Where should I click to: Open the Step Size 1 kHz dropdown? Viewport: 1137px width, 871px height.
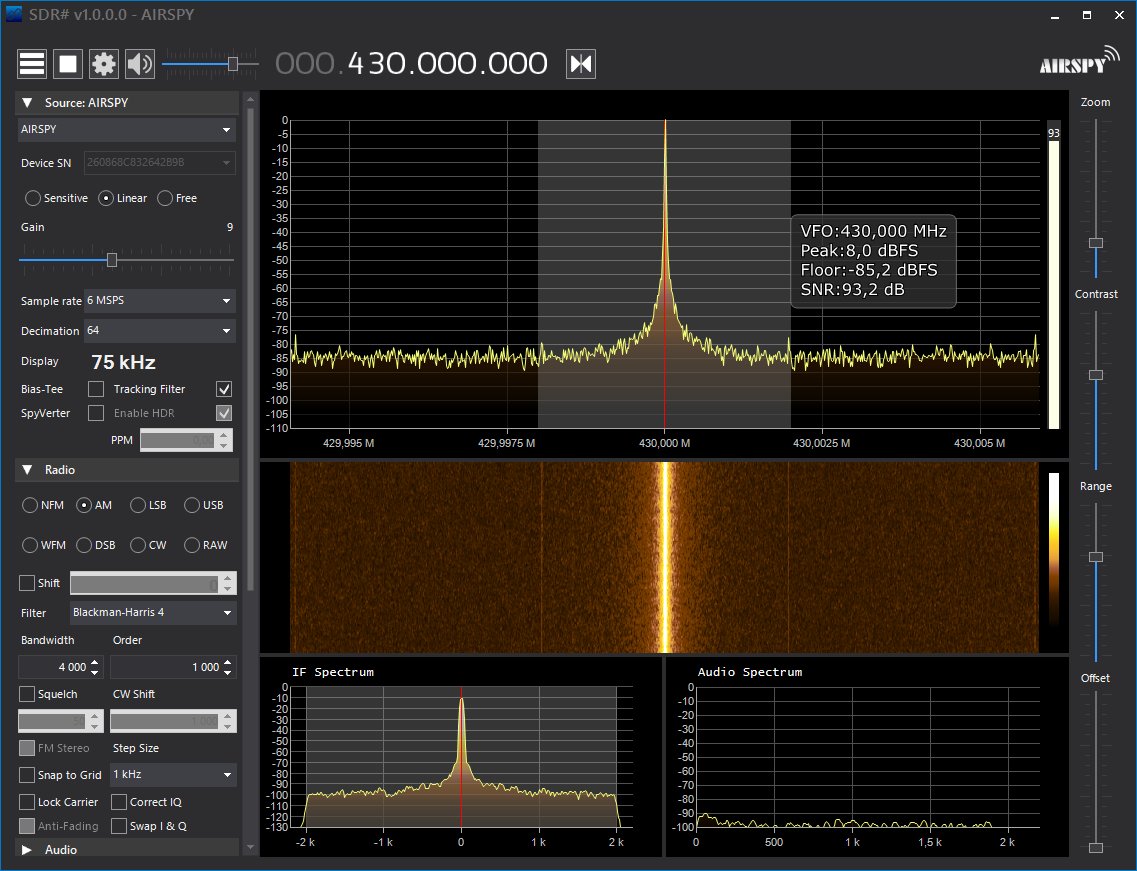173,775
